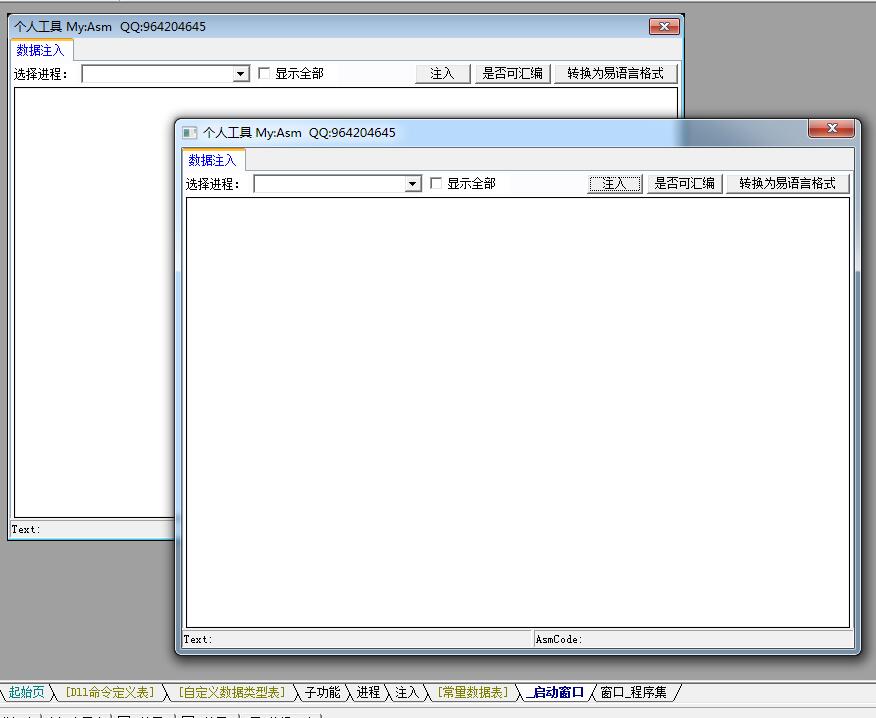Switch to 子功能 bottom tab
The width and height of the screenshot is (876, 718).
click(322, 692)
